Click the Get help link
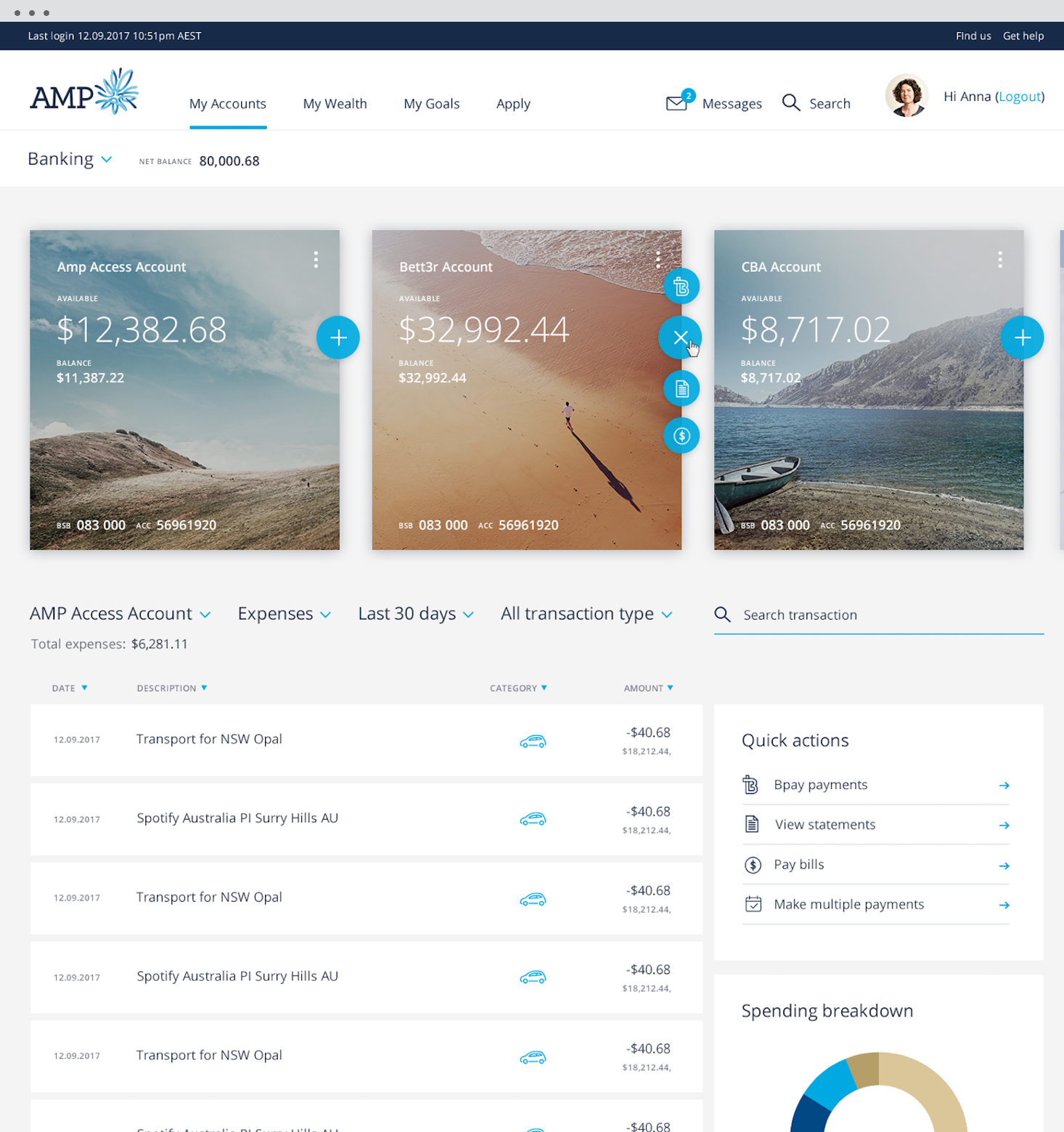The width and height of the screenshot is (1064, 1132). [1023, 36]
